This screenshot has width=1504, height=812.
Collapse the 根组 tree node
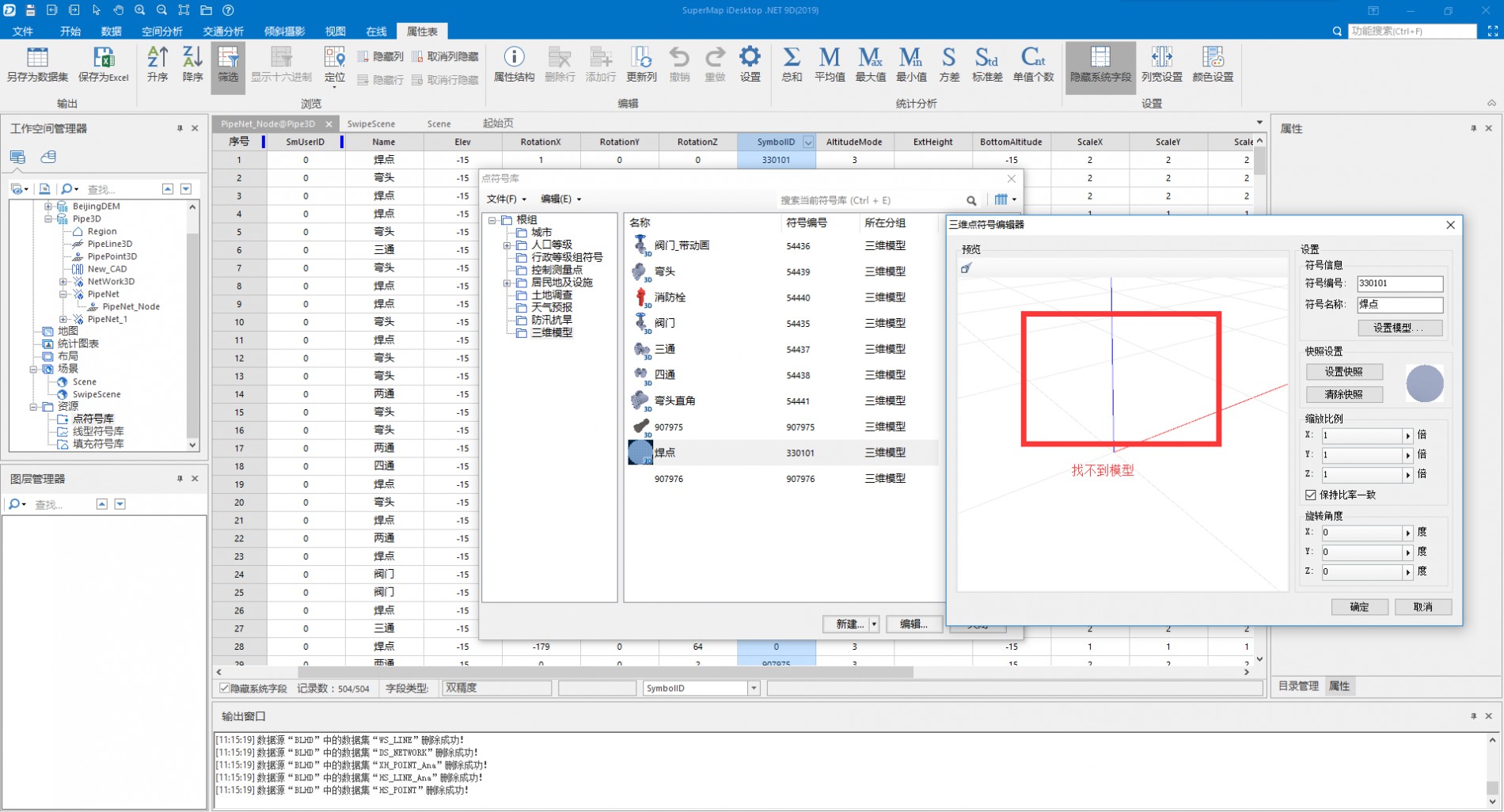tap(492, 220)
